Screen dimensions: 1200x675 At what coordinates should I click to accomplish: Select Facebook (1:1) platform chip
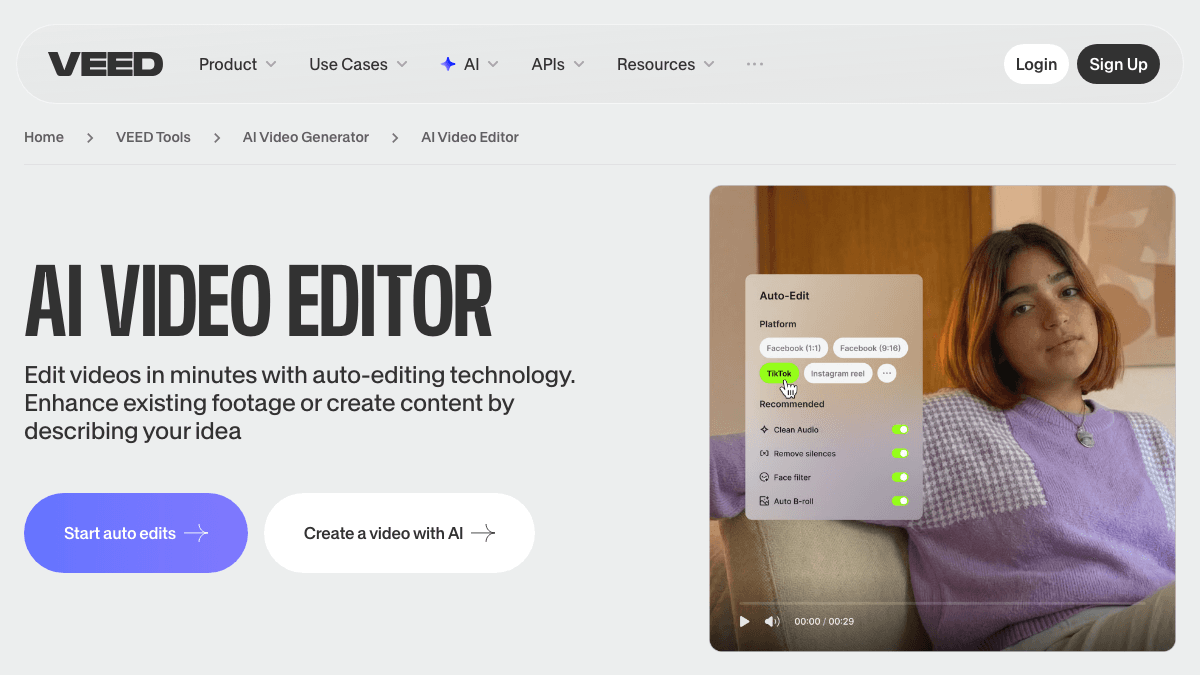click(793, 348)
